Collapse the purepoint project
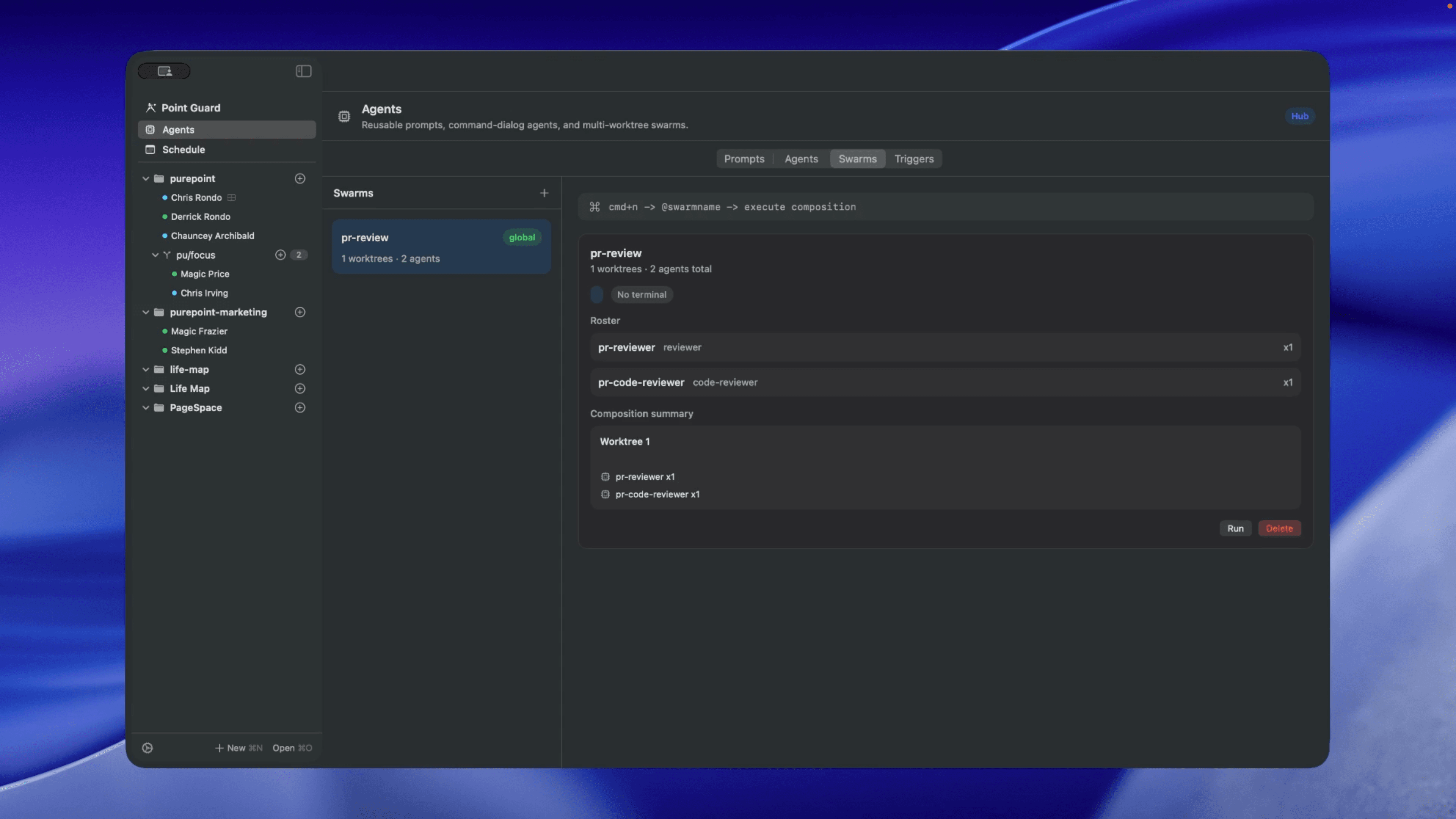 tap(146, 179)
